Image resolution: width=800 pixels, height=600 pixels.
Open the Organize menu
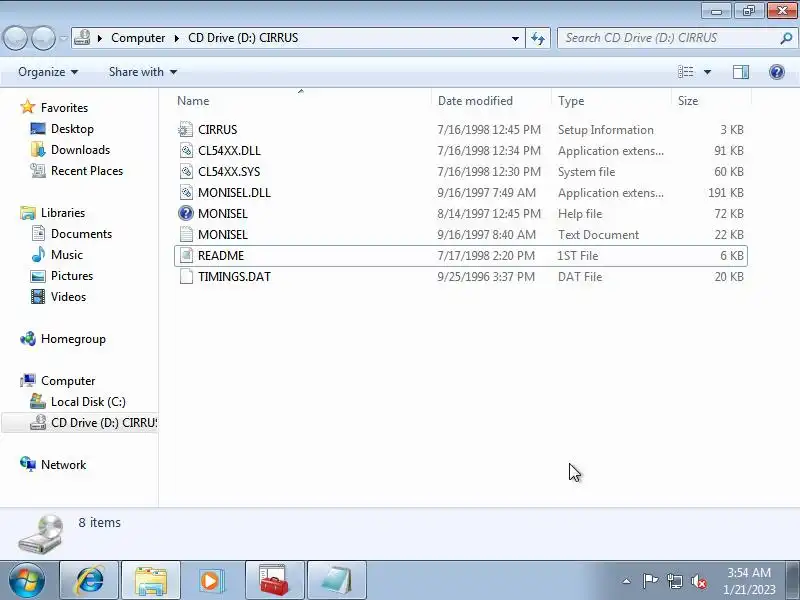pyautogui.click(x=48, y=72)
